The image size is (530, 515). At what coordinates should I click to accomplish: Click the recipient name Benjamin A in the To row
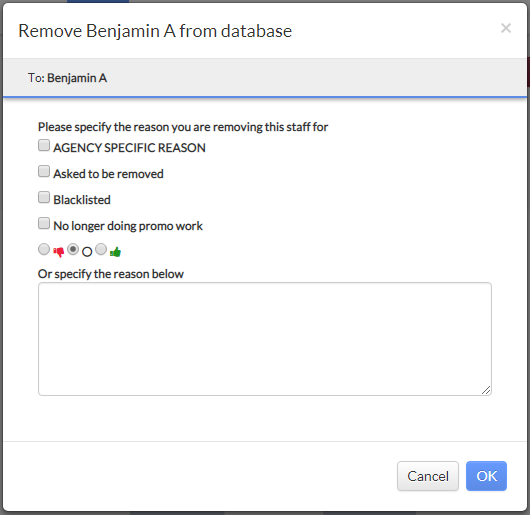[77, 78]
